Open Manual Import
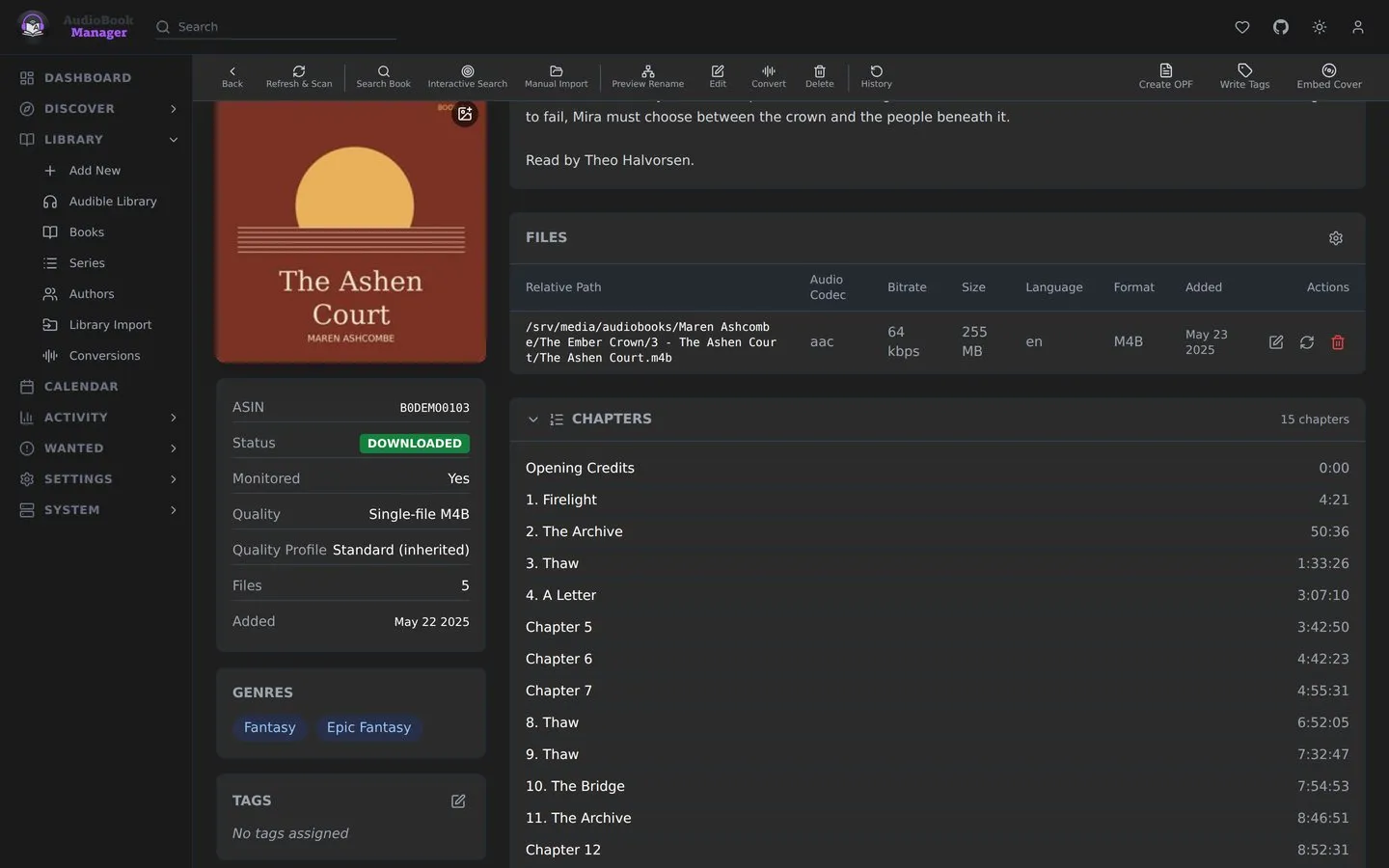 [x=556, y=76]
